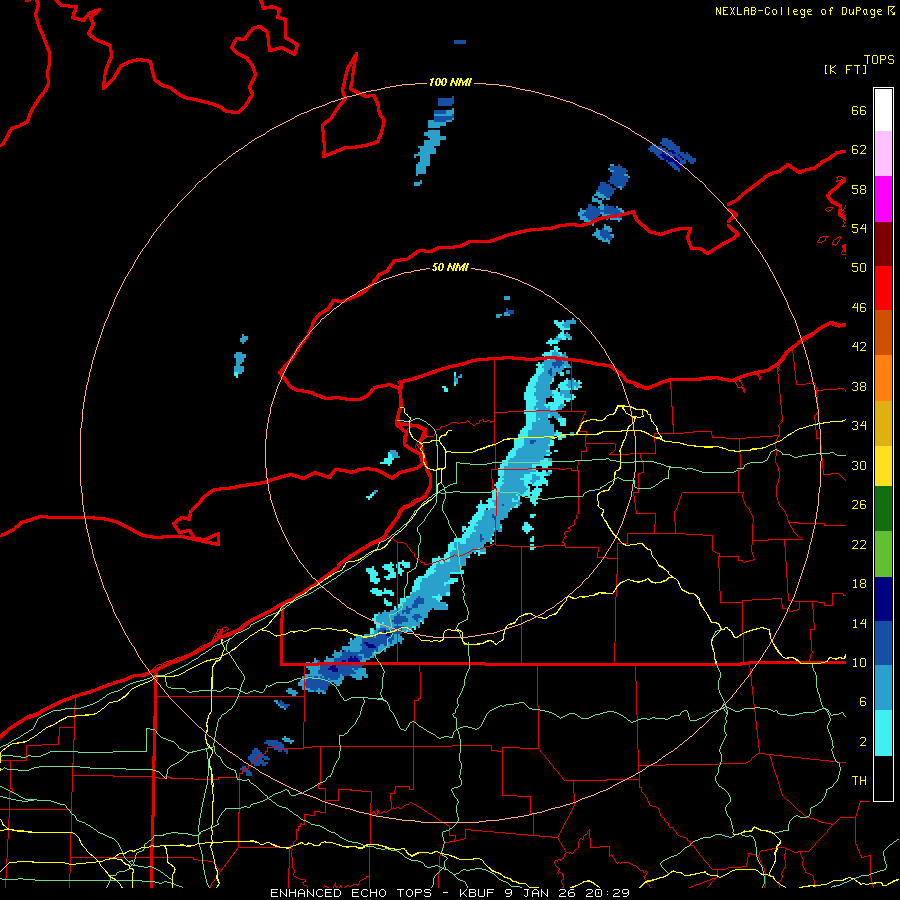Pick the dark orange legend swatch
900x900 pixels.
pos(883,332)
